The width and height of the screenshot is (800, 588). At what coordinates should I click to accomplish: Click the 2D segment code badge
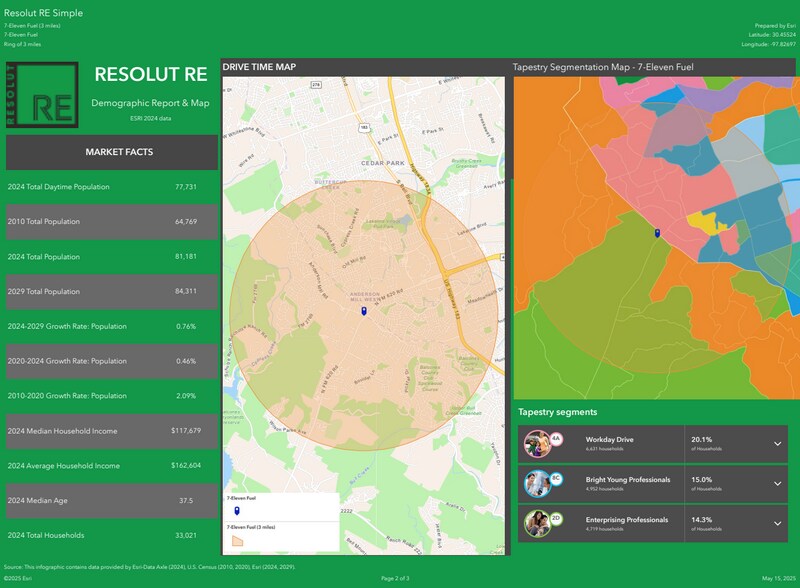click(x=557, y=519)
